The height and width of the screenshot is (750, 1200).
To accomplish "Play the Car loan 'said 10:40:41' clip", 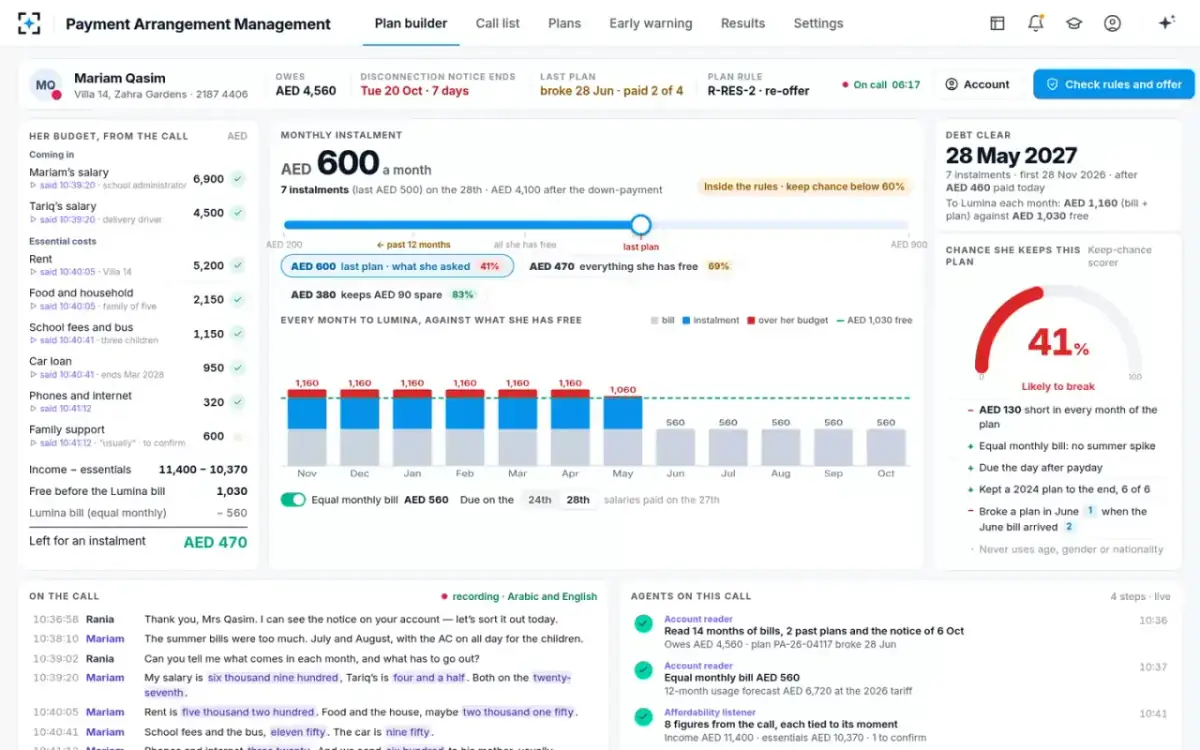I will click(x=62, y=374).
